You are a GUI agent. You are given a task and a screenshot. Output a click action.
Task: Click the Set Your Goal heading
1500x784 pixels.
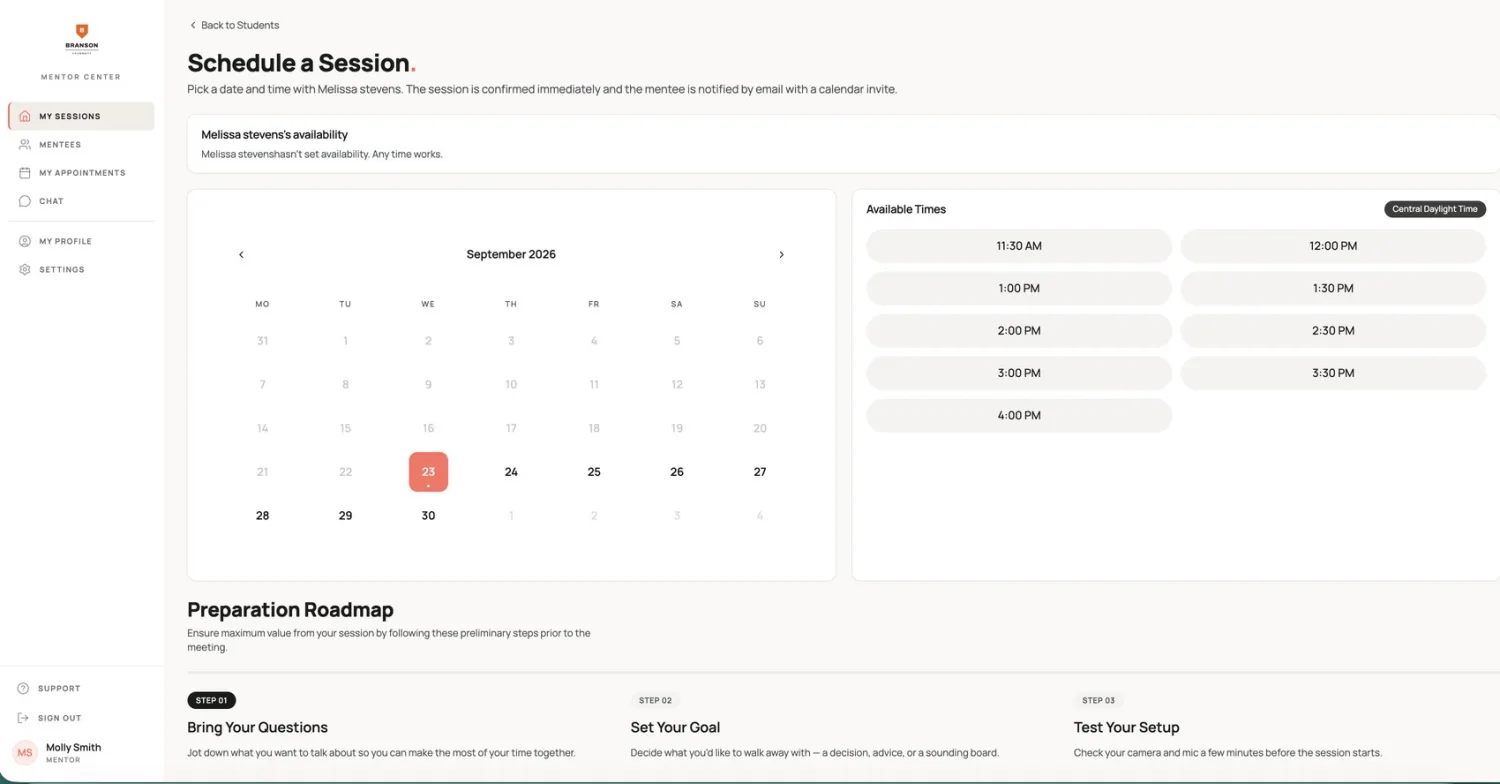pyautogui.click(x=675, y=727)
